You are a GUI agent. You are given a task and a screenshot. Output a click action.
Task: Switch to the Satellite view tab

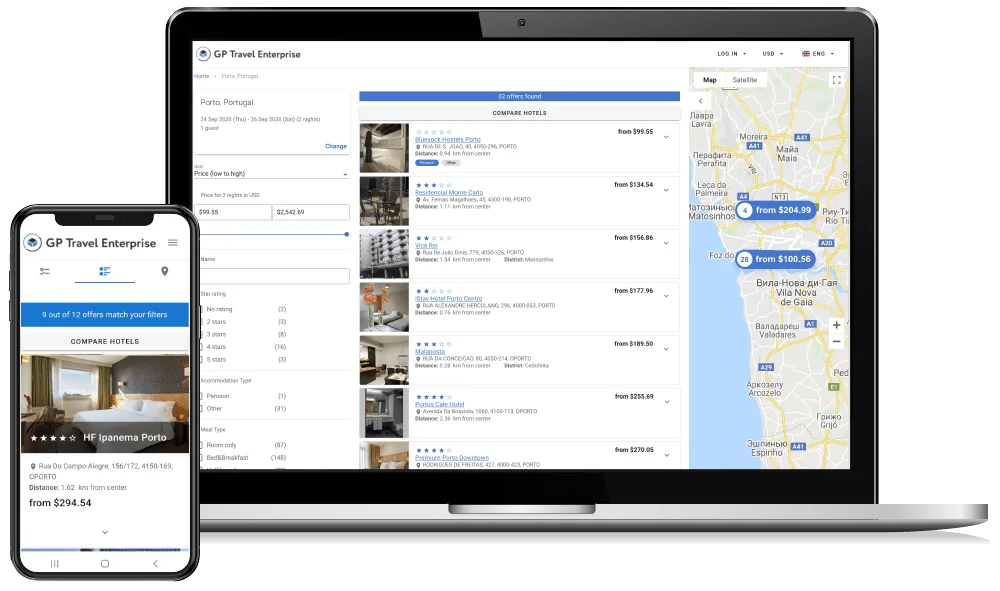click(x=744, y=80)
